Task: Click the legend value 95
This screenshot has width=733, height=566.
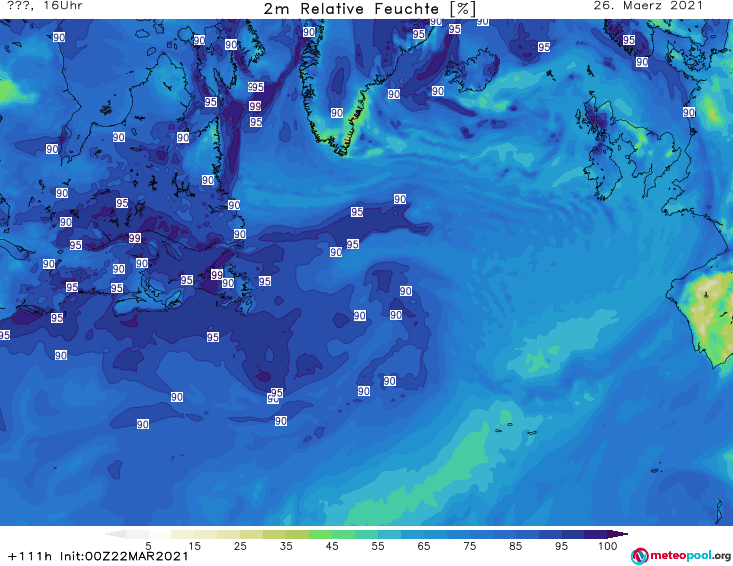Action: pyautogui.click(x=561, y=546)
